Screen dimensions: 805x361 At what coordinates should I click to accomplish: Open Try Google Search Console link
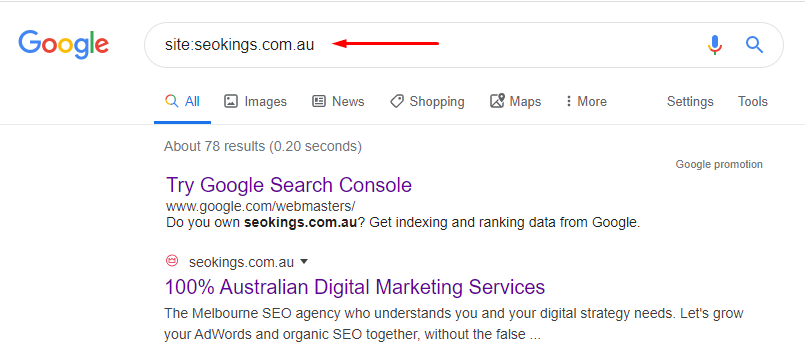[x=289, y=185]
